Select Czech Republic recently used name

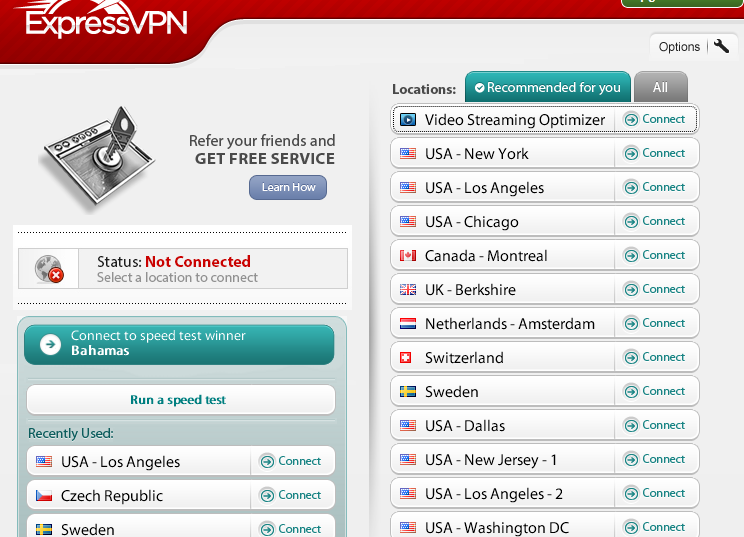pos(112,496)
